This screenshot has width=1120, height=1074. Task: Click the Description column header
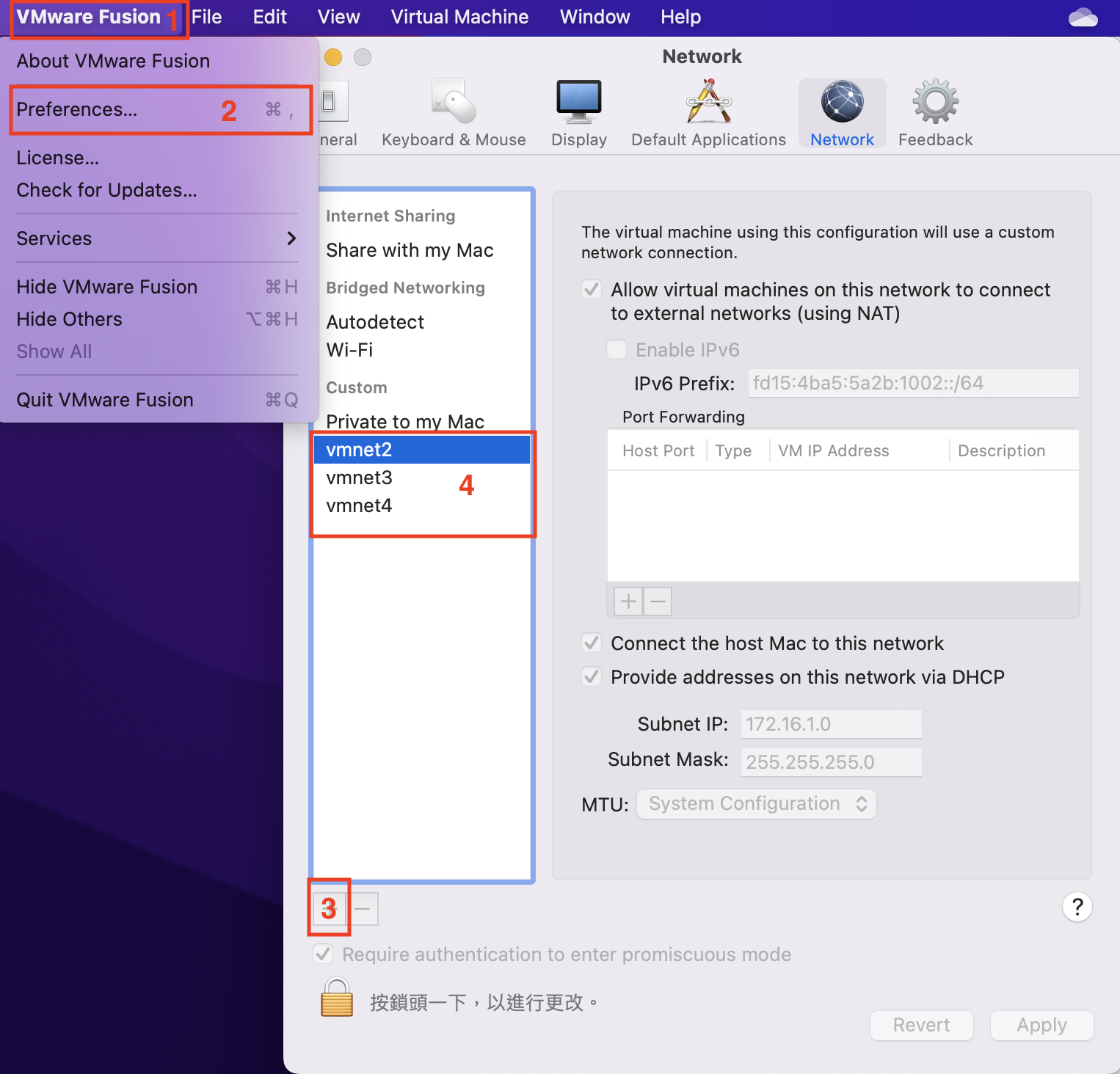point(1014,450)
